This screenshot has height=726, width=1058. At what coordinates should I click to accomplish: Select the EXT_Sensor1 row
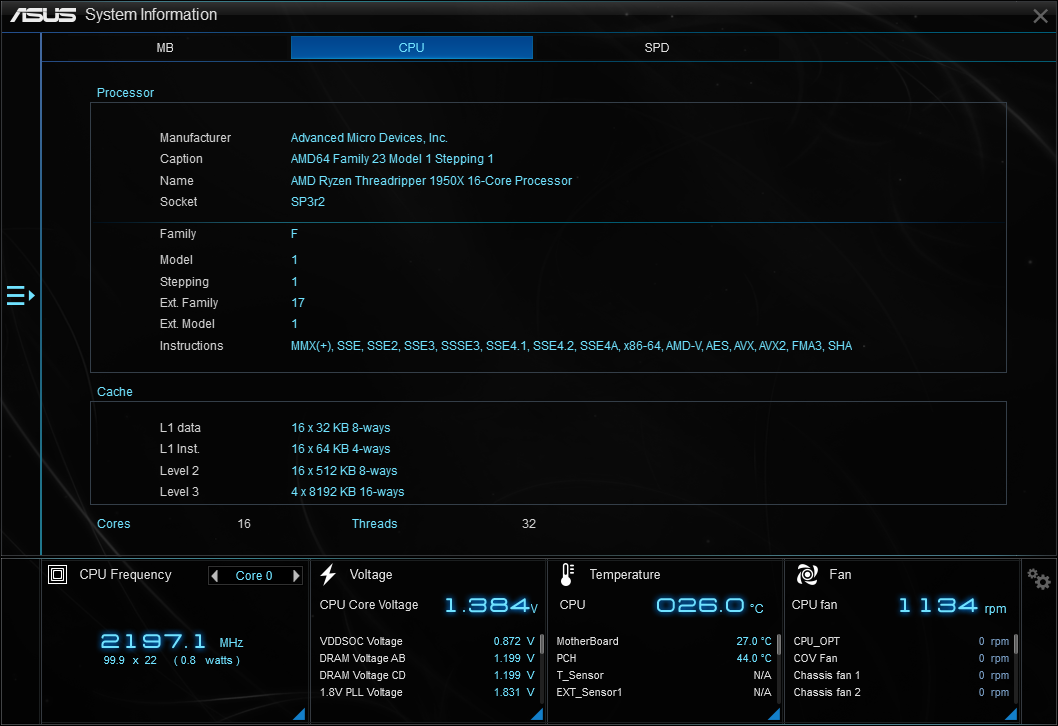[x=664, y=692]
